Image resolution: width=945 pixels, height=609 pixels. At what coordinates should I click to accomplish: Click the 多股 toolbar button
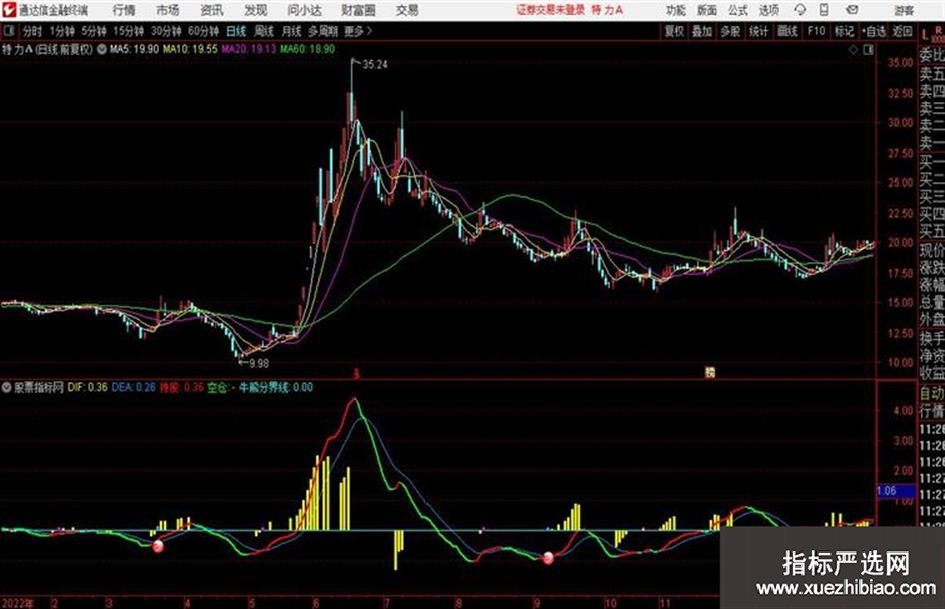730,31
